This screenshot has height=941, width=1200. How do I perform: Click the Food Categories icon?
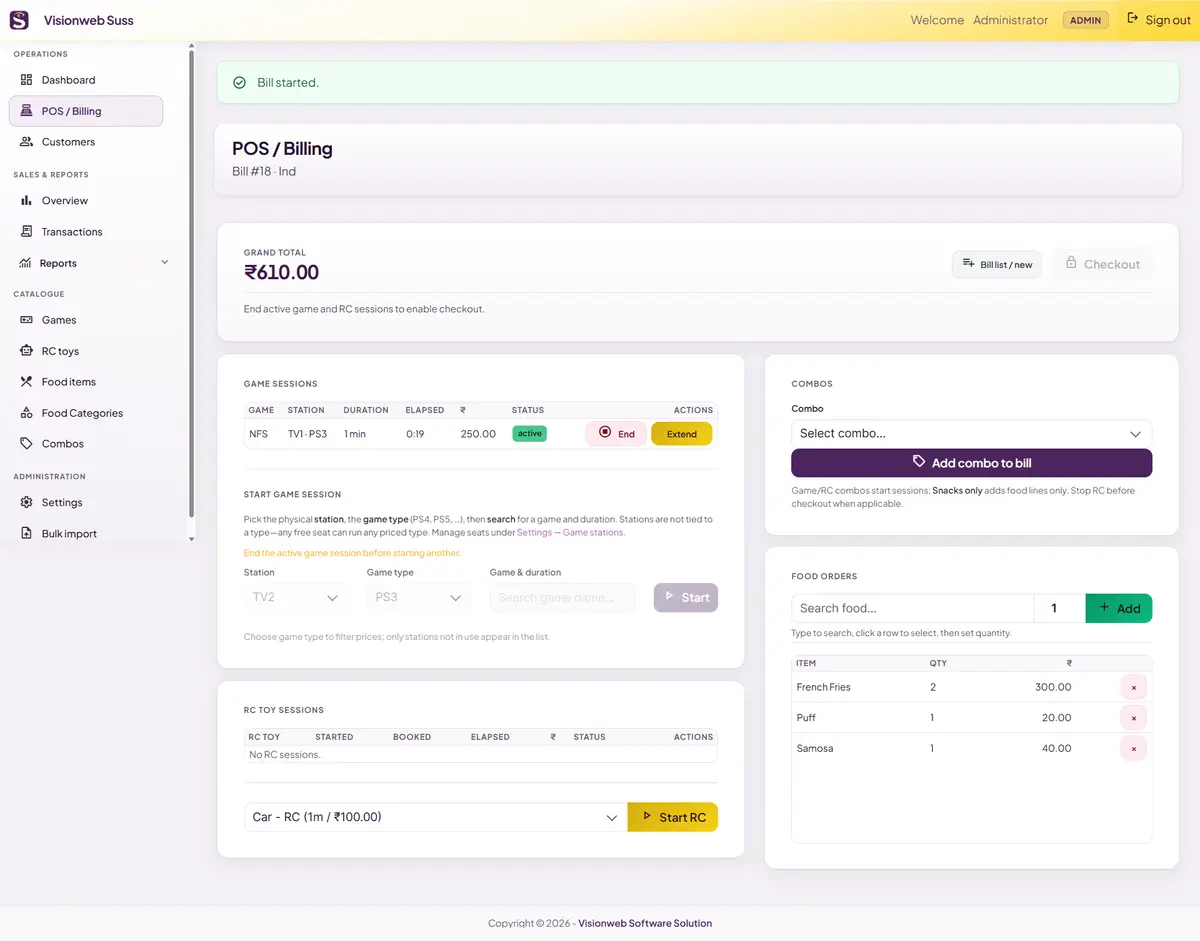pos(27,413)
